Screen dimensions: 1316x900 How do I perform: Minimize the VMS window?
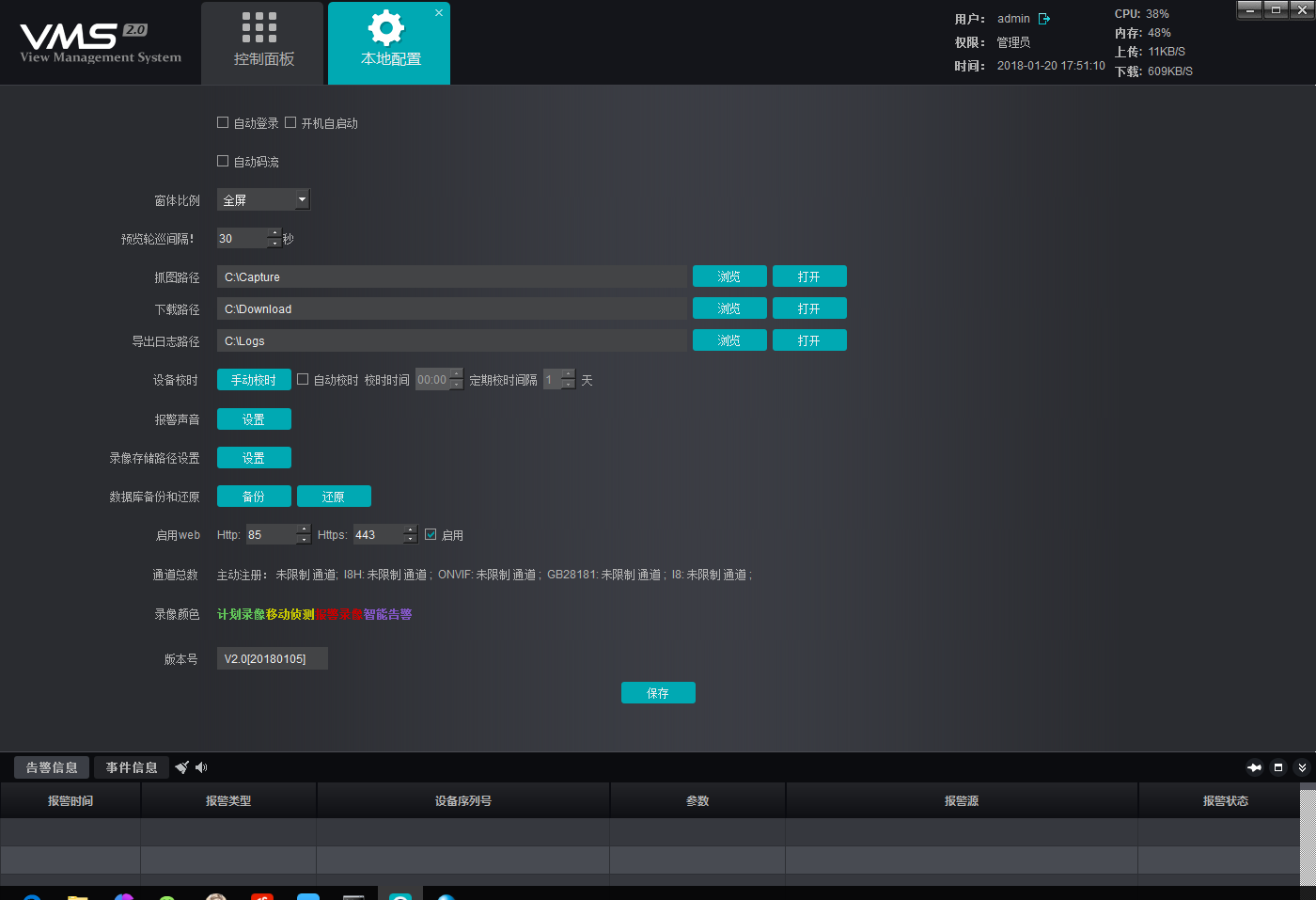(1249, 9)
